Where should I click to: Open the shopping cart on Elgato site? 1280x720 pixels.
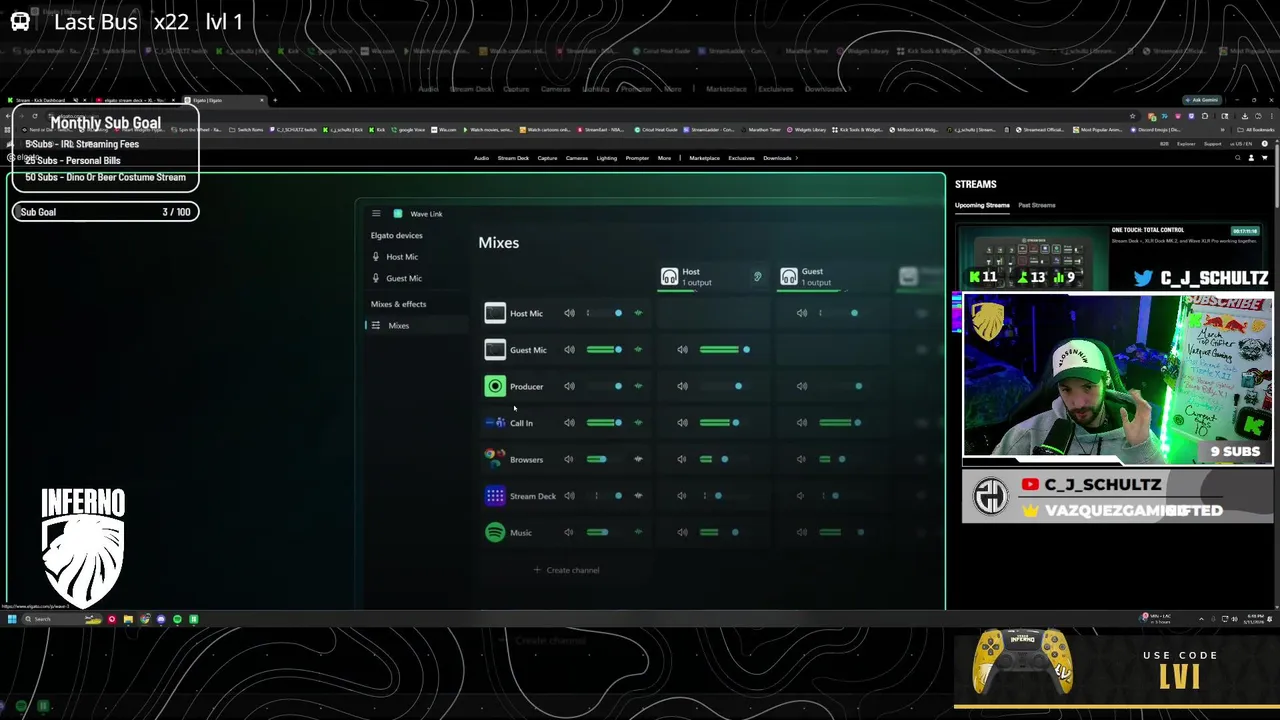(1264, 158)
